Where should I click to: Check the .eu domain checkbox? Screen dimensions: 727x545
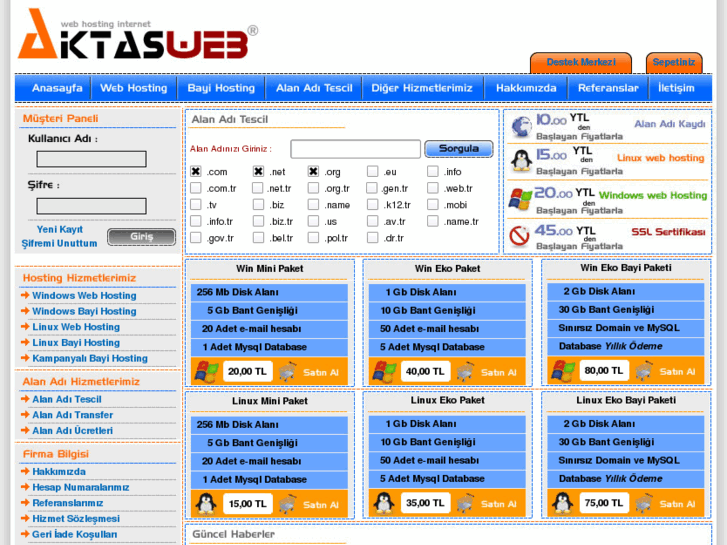pos(372,172)
